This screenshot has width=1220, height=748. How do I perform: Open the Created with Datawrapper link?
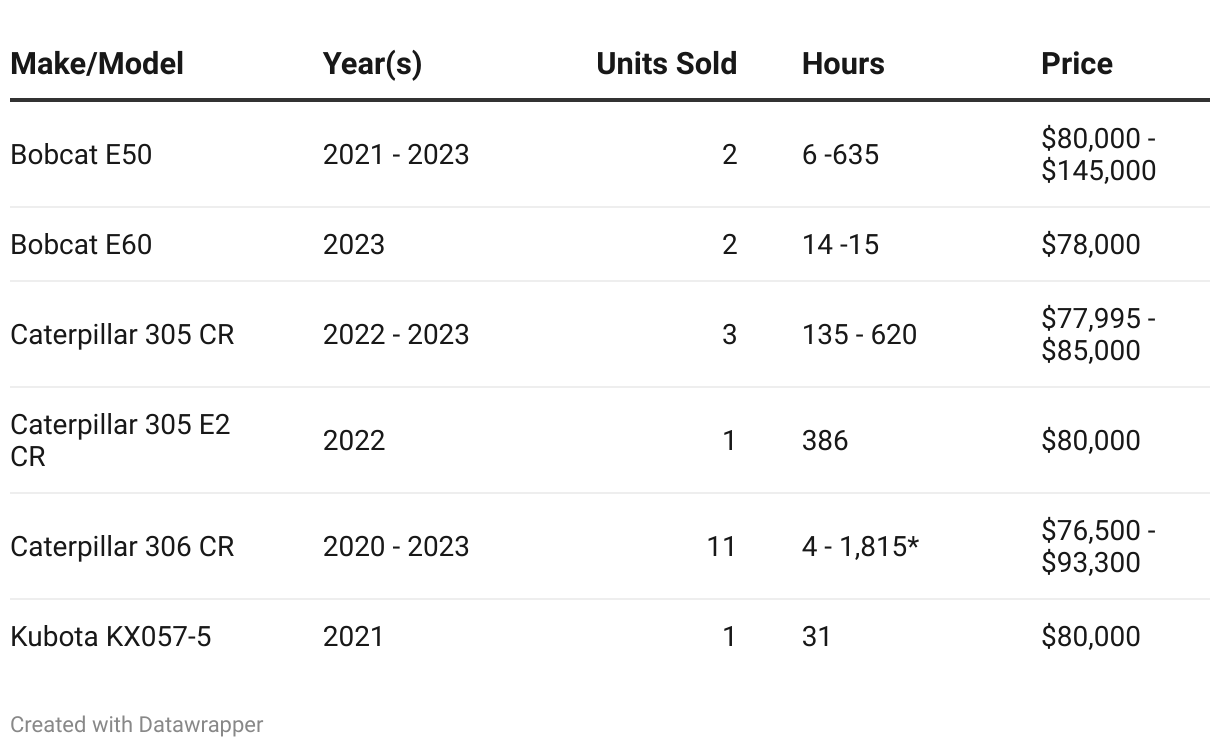click(x=137, y=724)
